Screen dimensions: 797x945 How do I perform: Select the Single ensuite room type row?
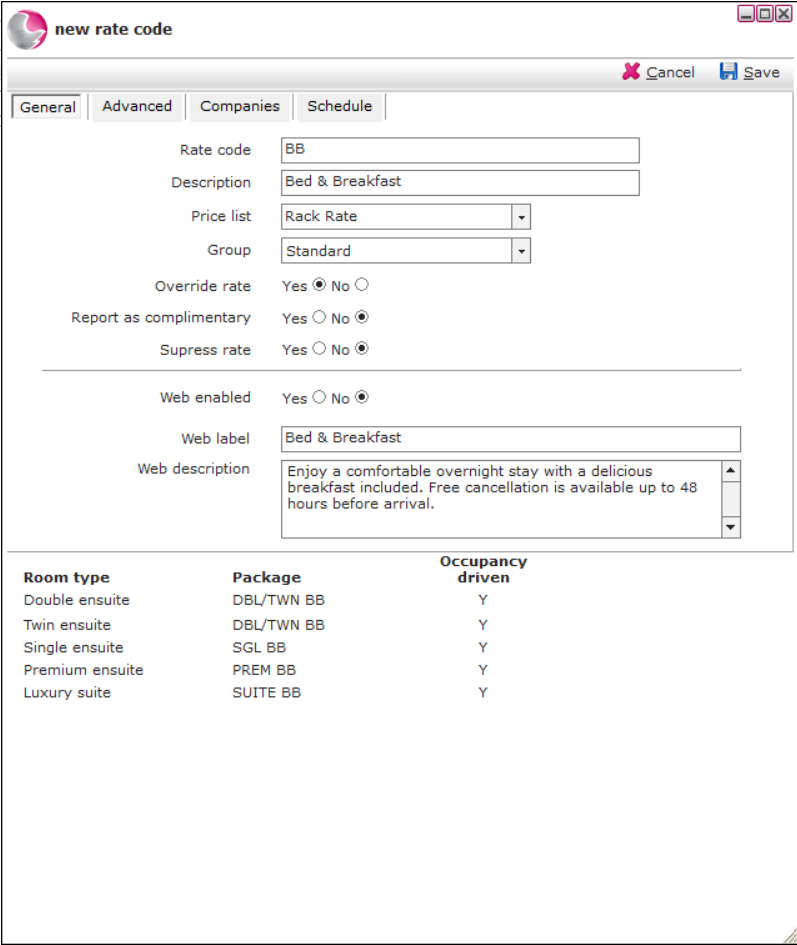pos(74,648)
